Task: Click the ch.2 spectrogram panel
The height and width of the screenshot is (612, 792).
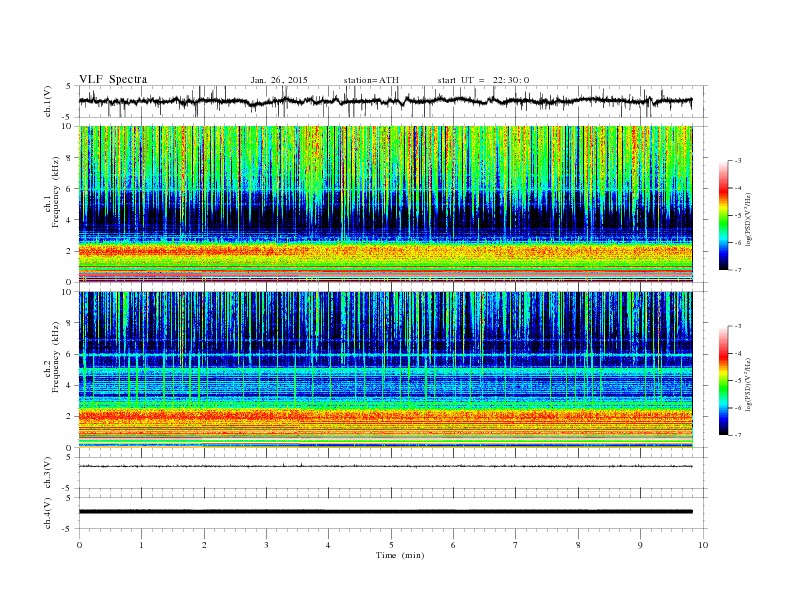Action: 385,369
